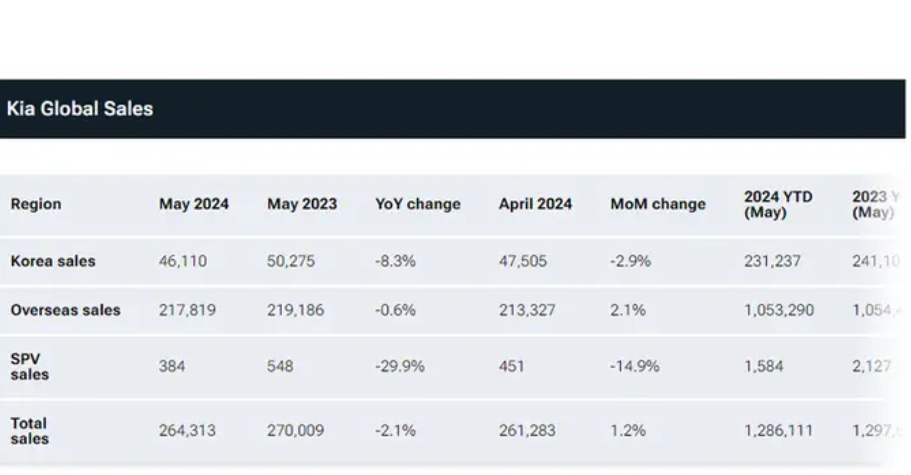Viewport: 911px width, 475px height.
Task: Select the Region column header
Action: coord(36,204)
